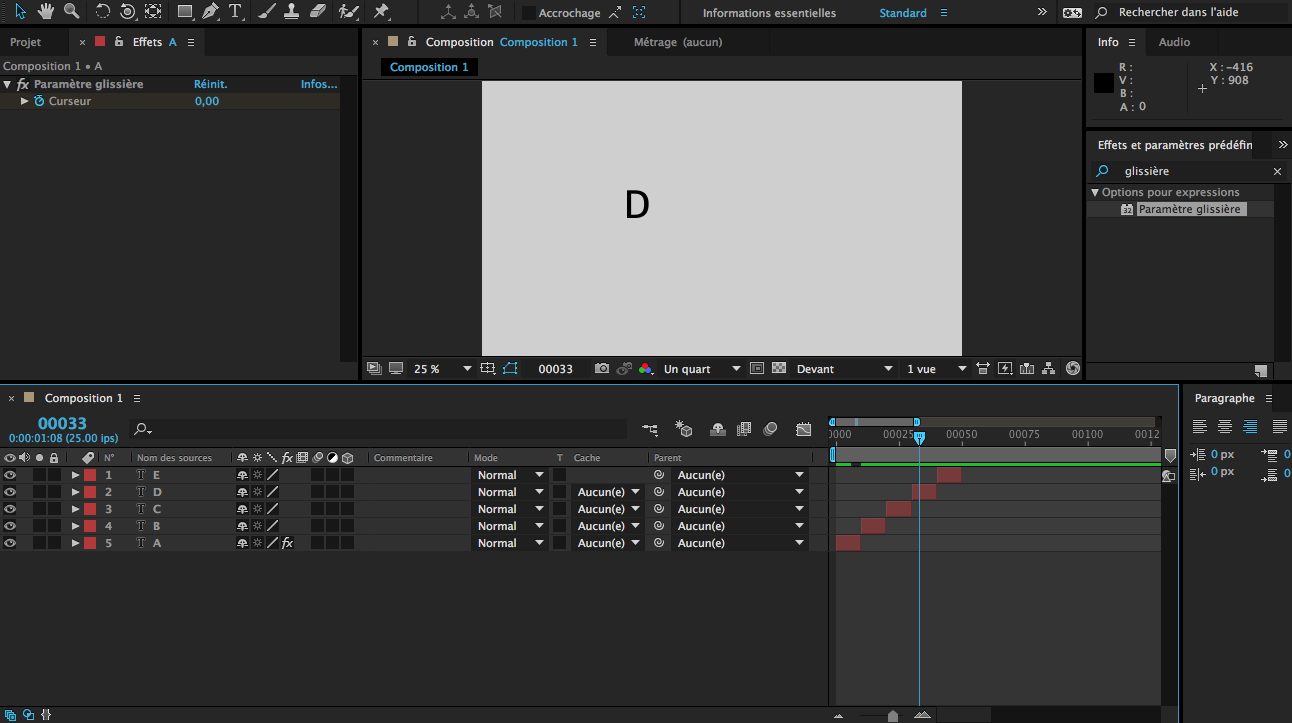Select the Eraser tool
The height and width of the screenshot is (723, 1292).
(317, 12)
